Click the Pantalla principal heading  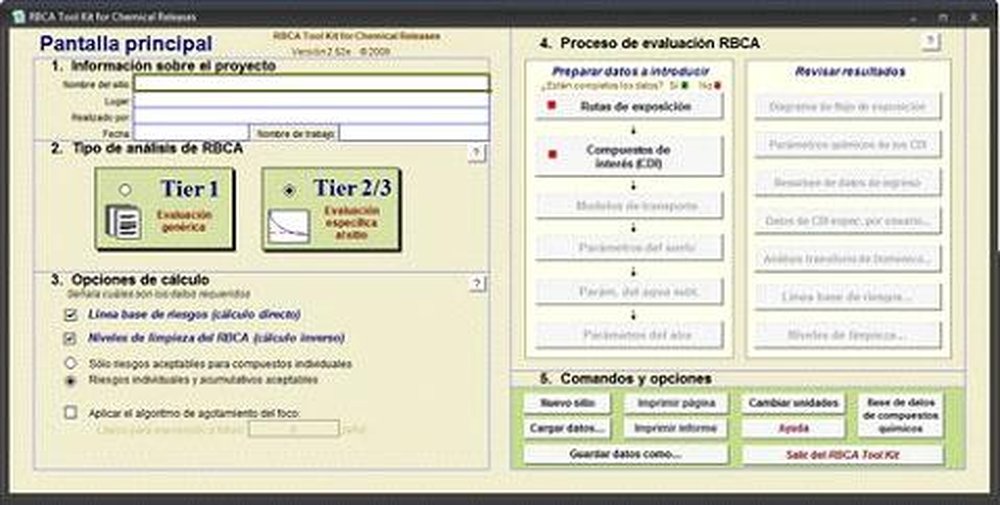coord(126,43)
